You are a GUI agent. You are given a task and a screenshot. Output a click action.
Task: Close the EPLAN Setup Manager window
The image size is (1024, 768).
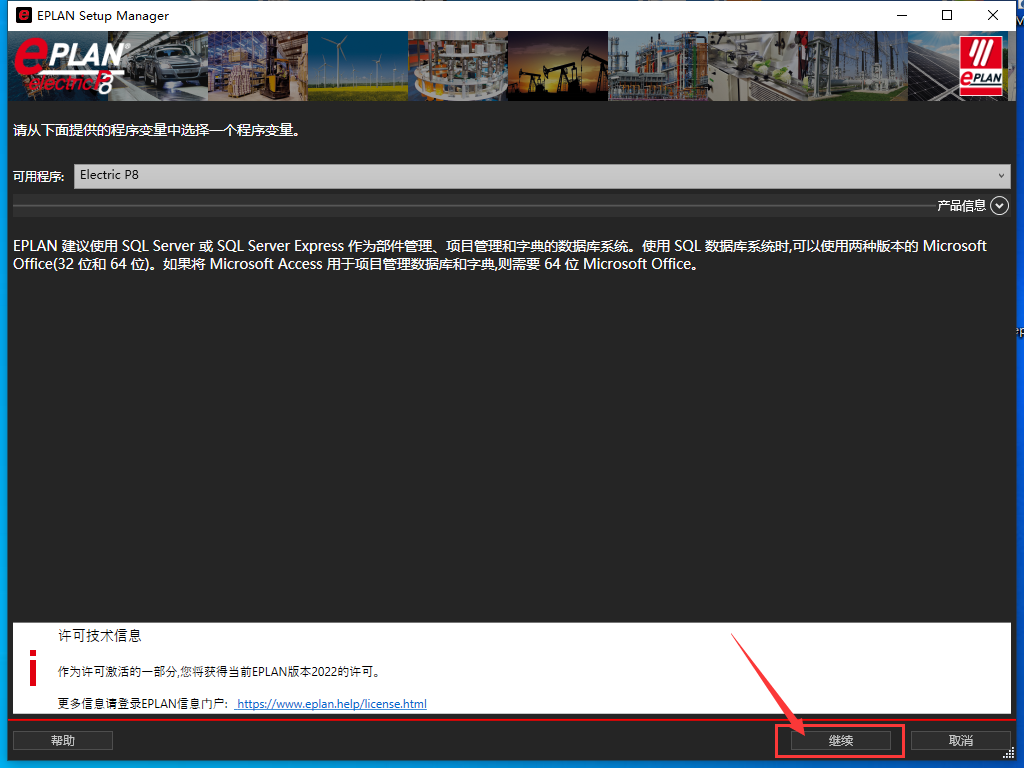pos(993,16)
